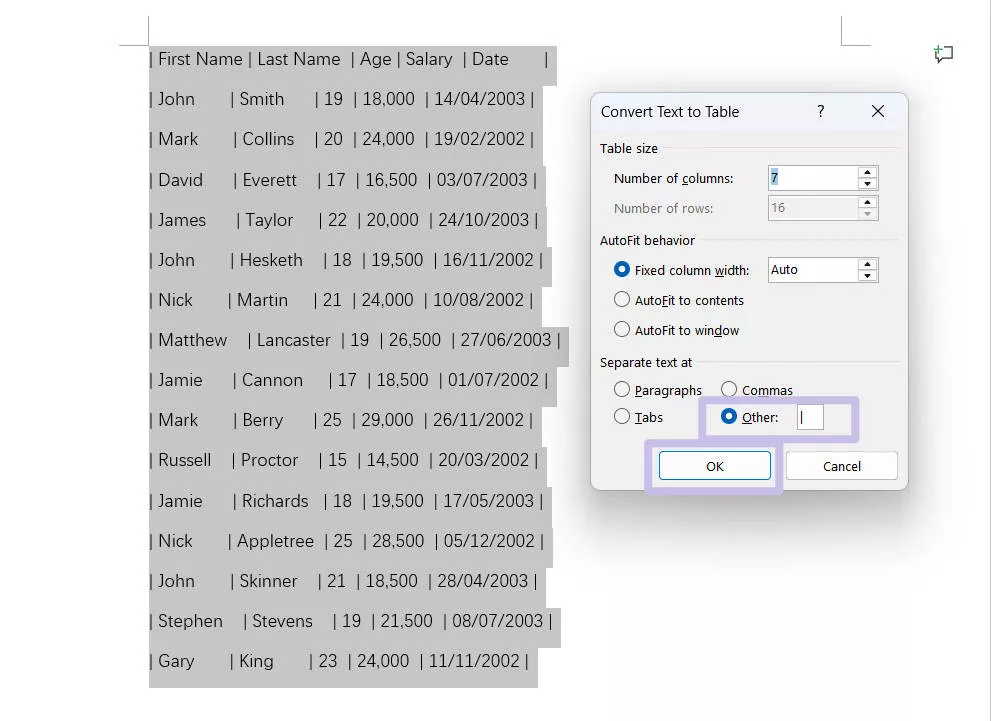Click the first name 'Russell'

185,460
